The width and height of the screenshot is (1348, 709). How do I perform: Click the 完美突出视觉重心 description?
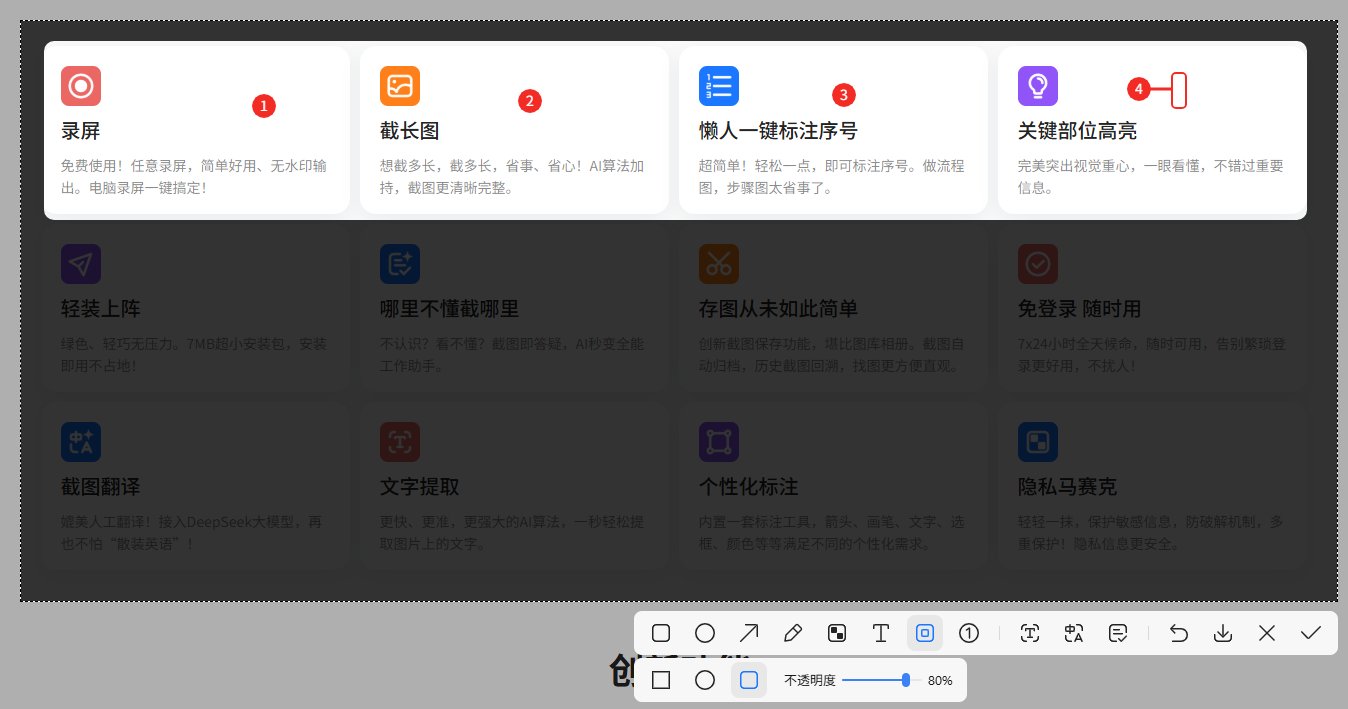[1150, 176]
